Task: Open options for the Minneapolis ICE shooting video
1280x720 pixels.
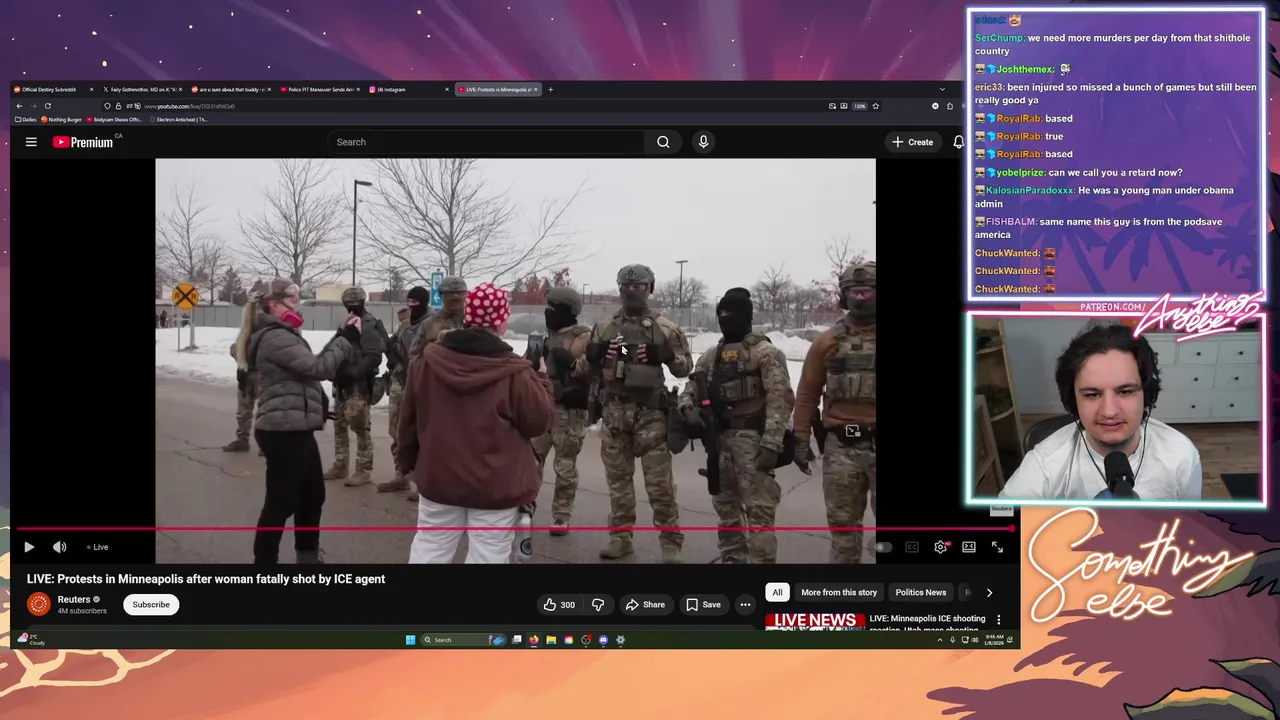Action: coord(998,620)
